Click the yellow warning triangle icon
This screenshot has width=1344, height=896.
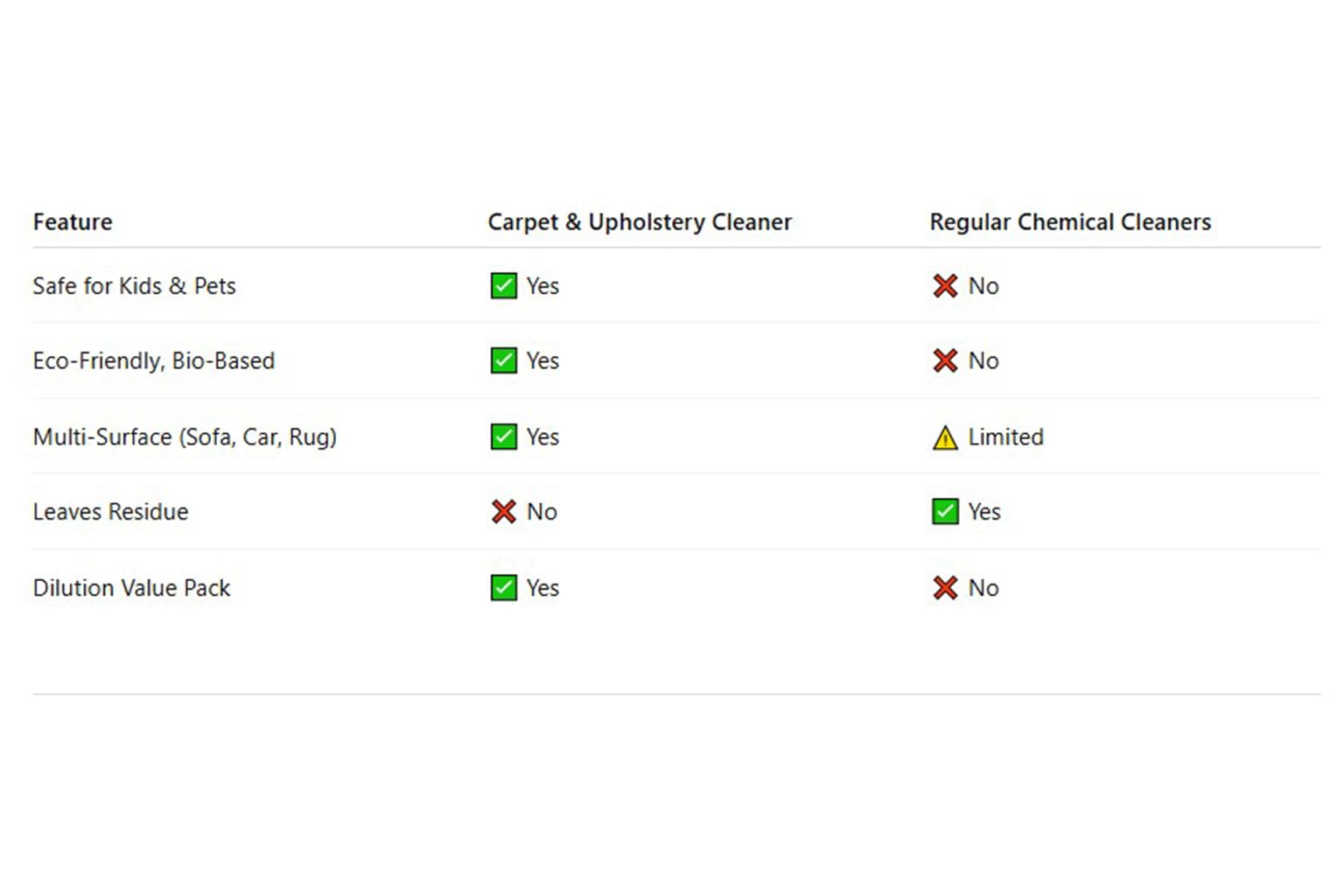(x=945, y=437)
